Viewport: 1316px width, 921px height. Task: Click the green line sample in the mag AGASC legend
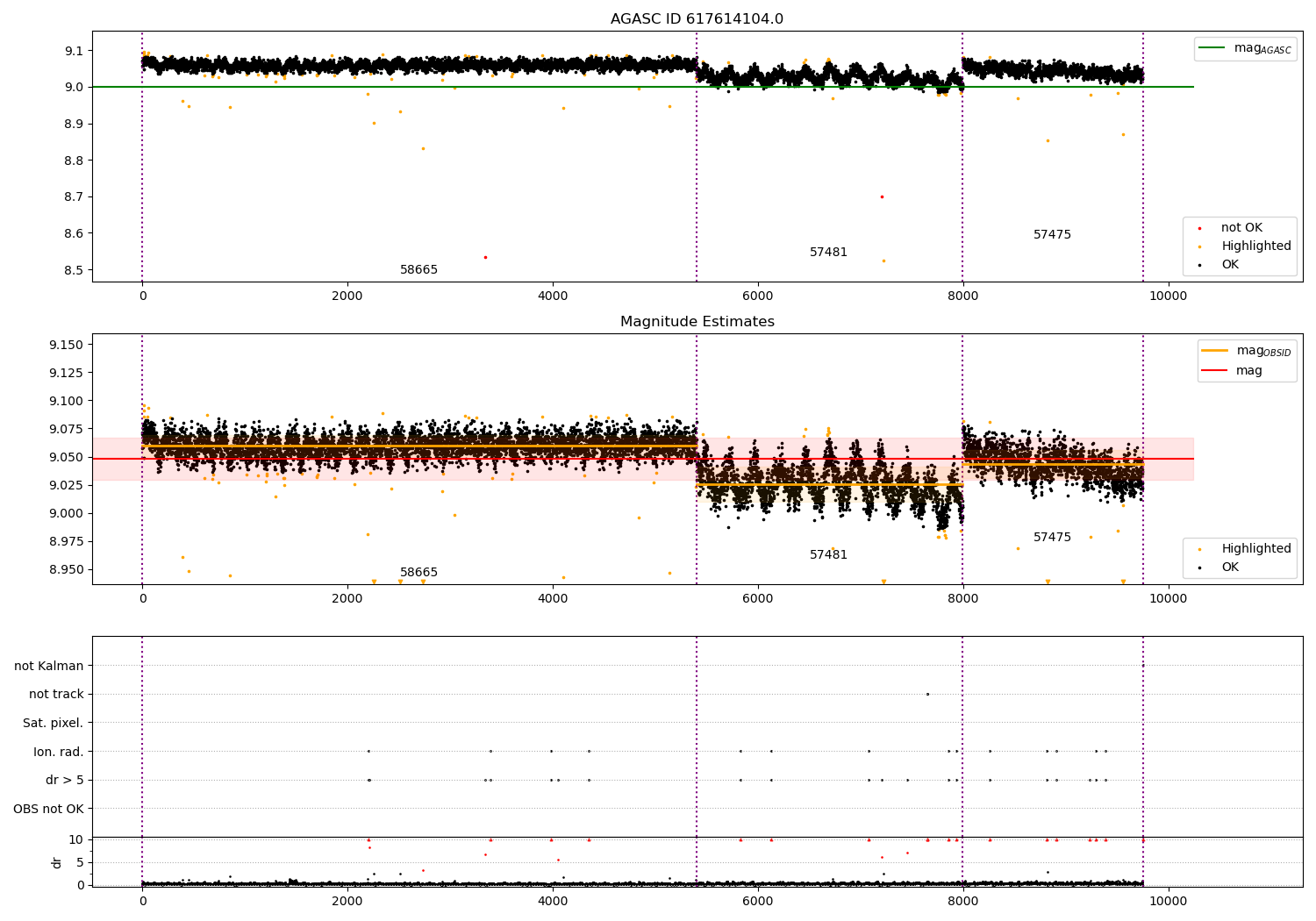pyautogui.click(x=1212, y=48)
